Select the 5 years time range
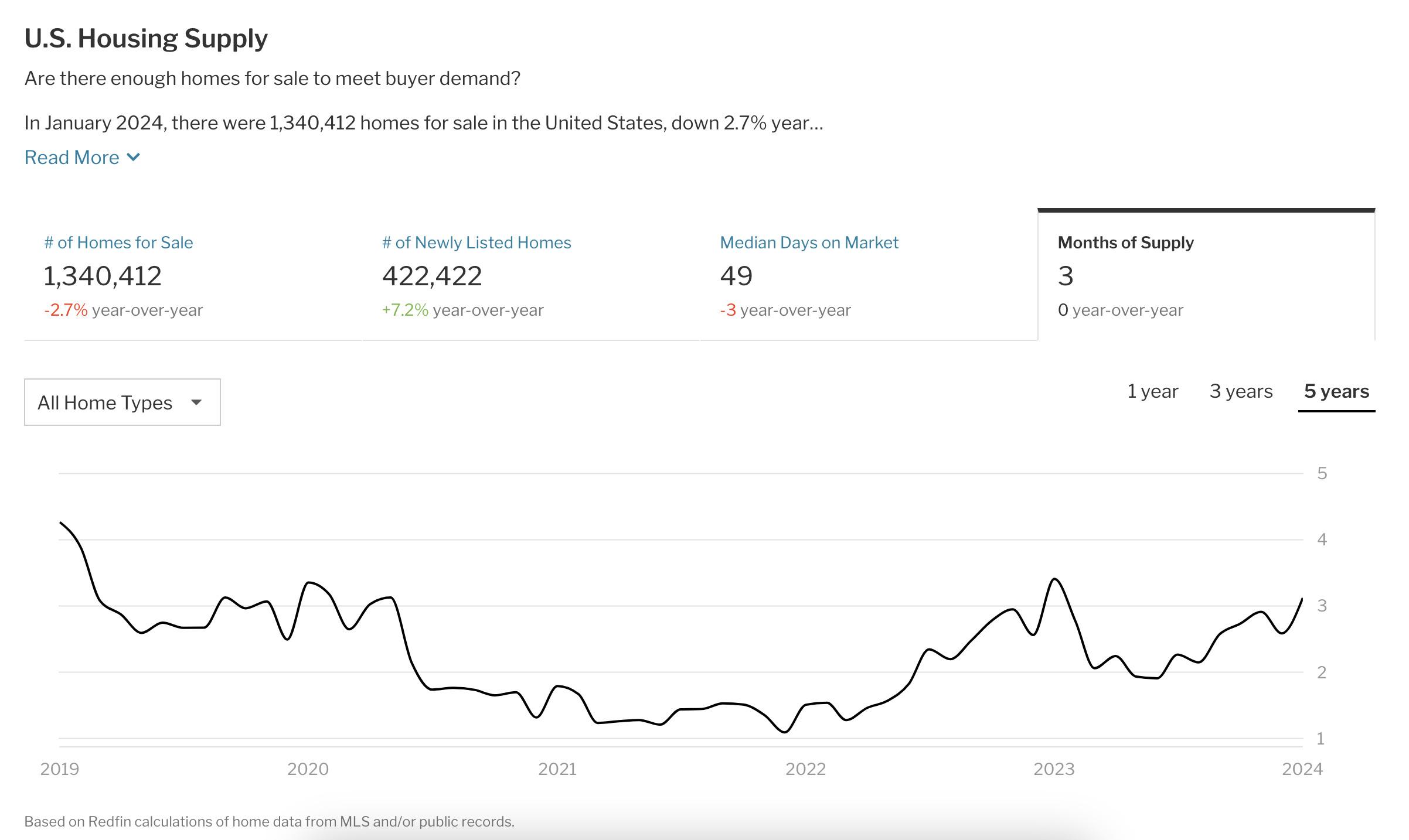Screen dimensions: 1409x840 pyautogui.click(x=1336, y=391)
